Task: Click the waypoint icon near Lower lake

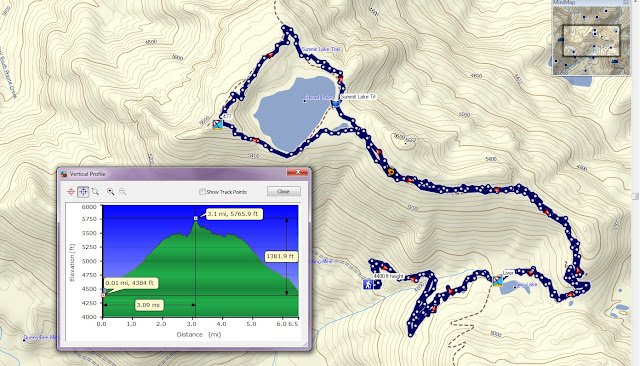Action: click(497, 281)
